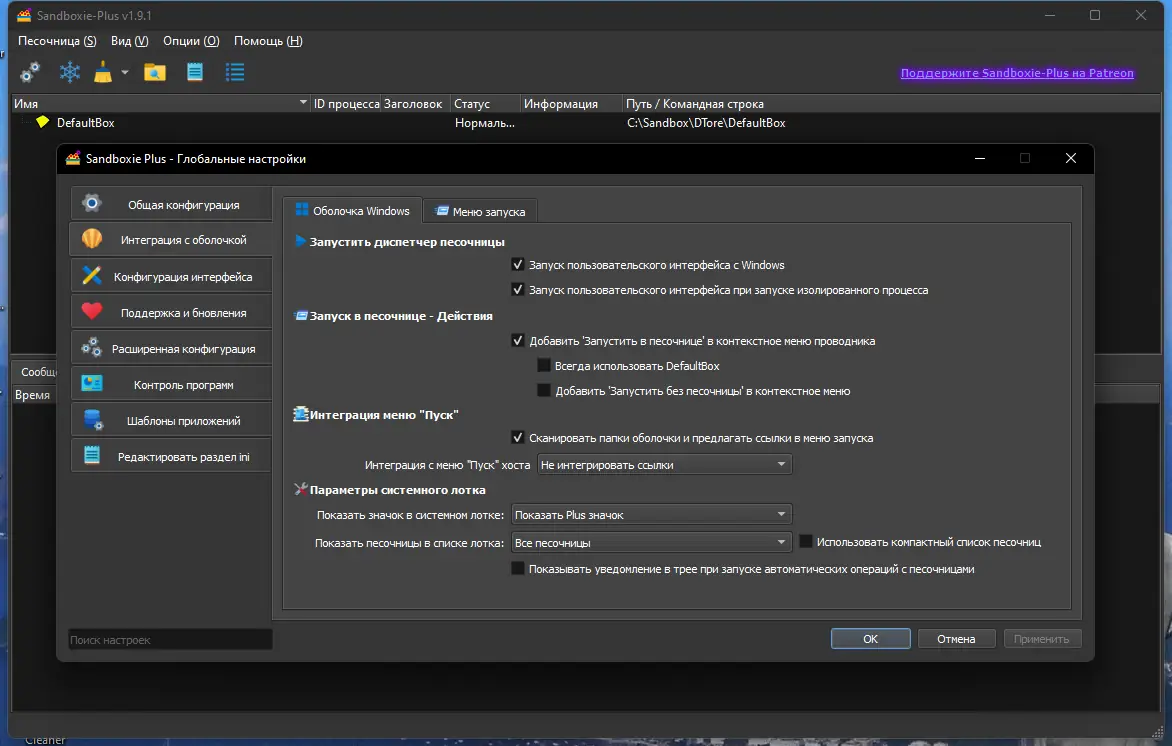Click the icon on Меню запуска tab
1172x746 pixels.
[x=442, y=212]
